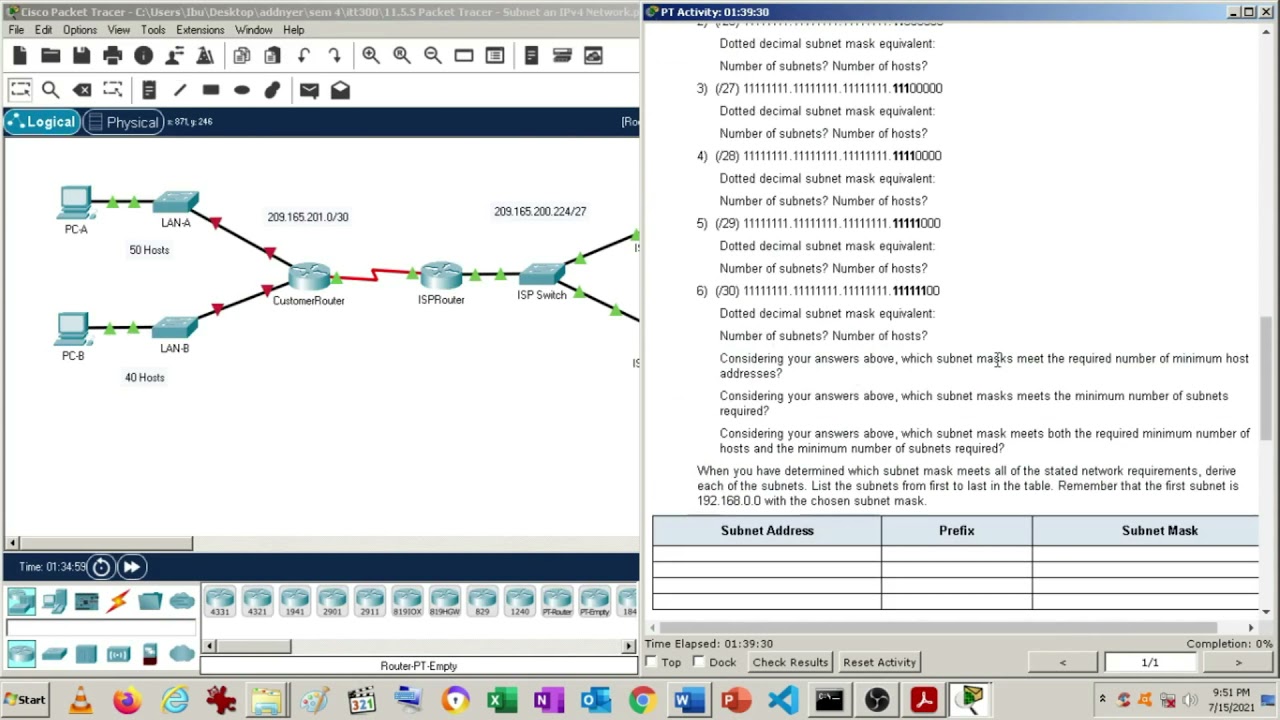This screenshot has width=1280, height=720.
Task: Save the network using floppy icon
Action: (82, 56)
